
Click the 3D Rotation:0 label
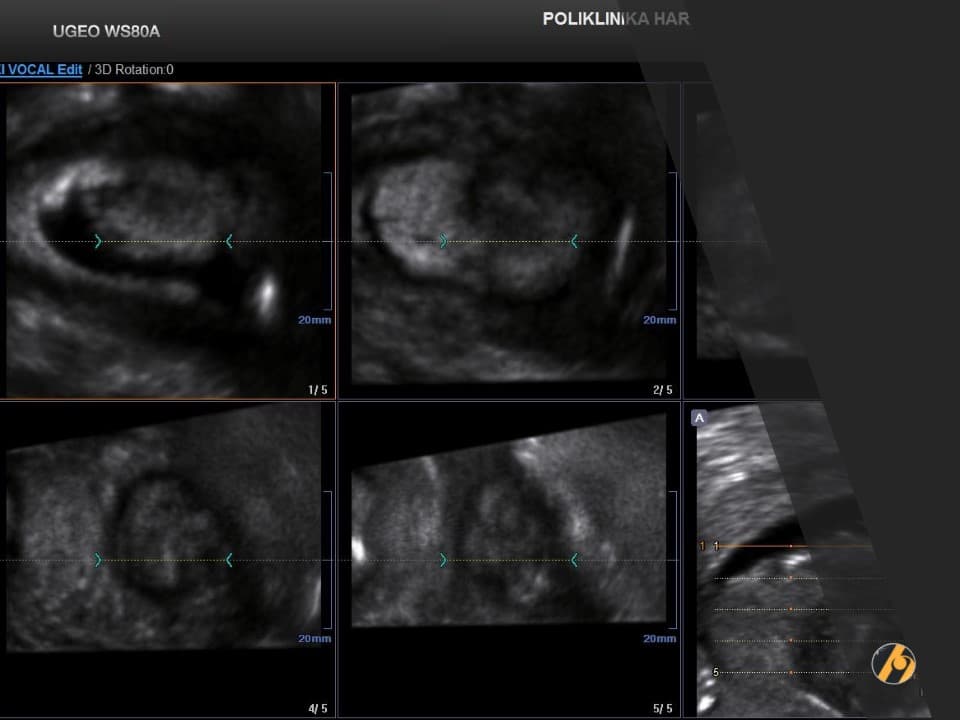coord(134,70)
